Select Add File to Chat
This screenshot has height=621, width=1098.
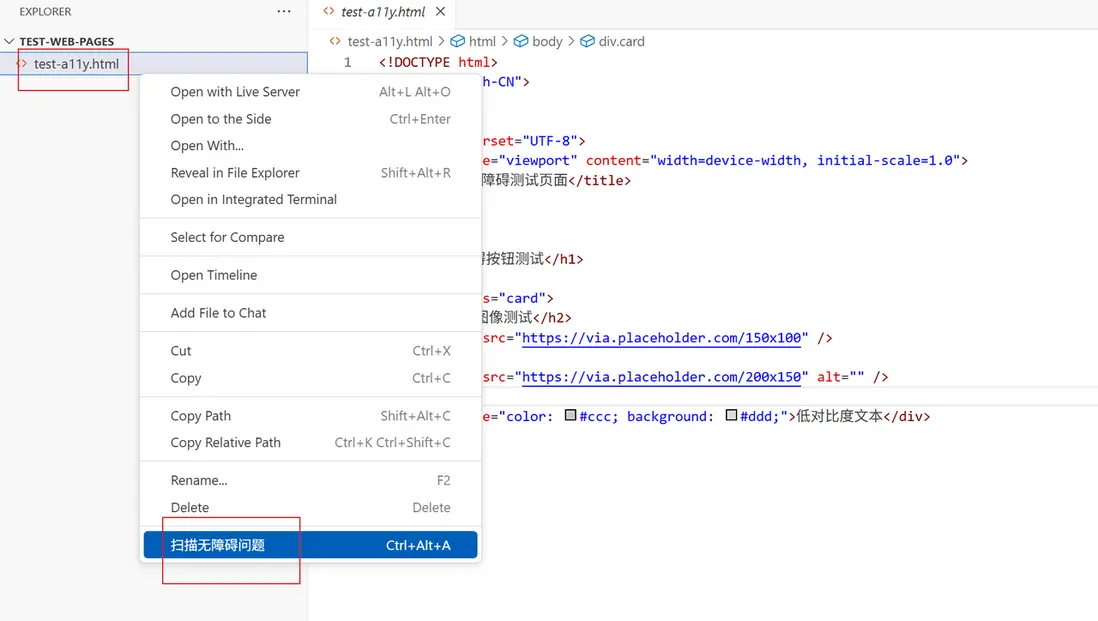click(x=218, y=313)
